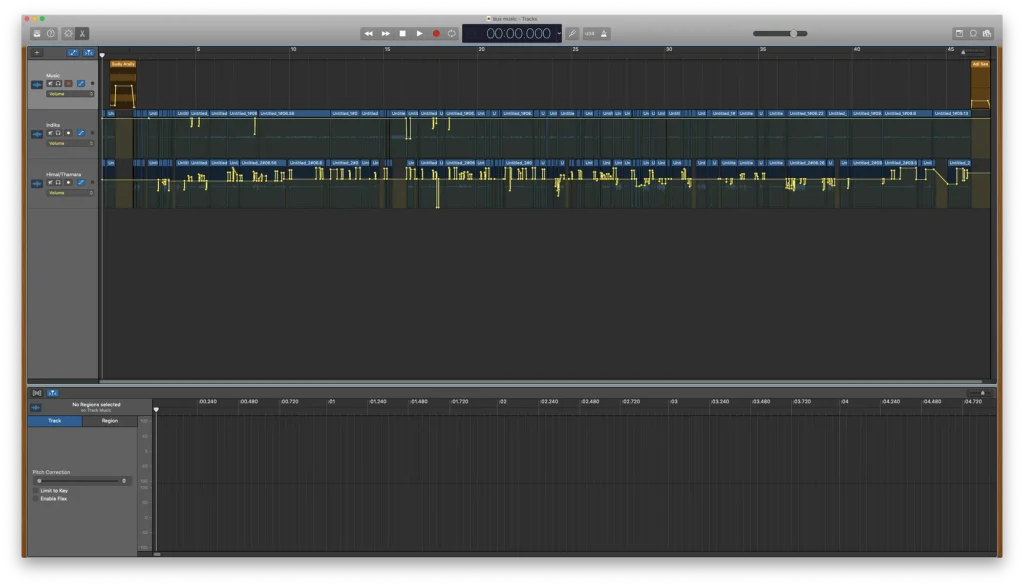Switch to the Region tab in editor
The height and width of the screenshot is (586, 1024).
coord(110,421)
